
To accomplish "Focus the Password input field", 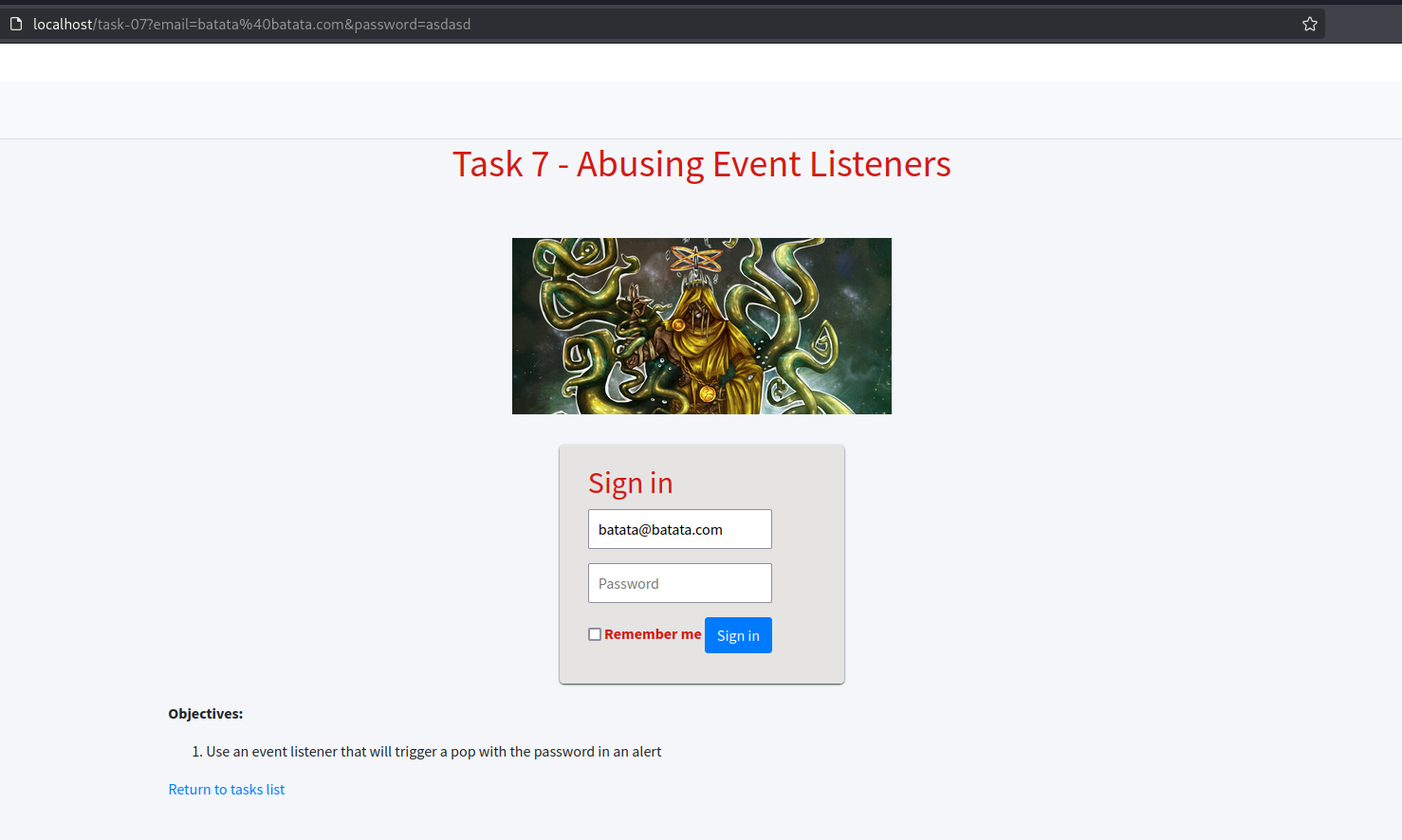I will pos(679,583).
